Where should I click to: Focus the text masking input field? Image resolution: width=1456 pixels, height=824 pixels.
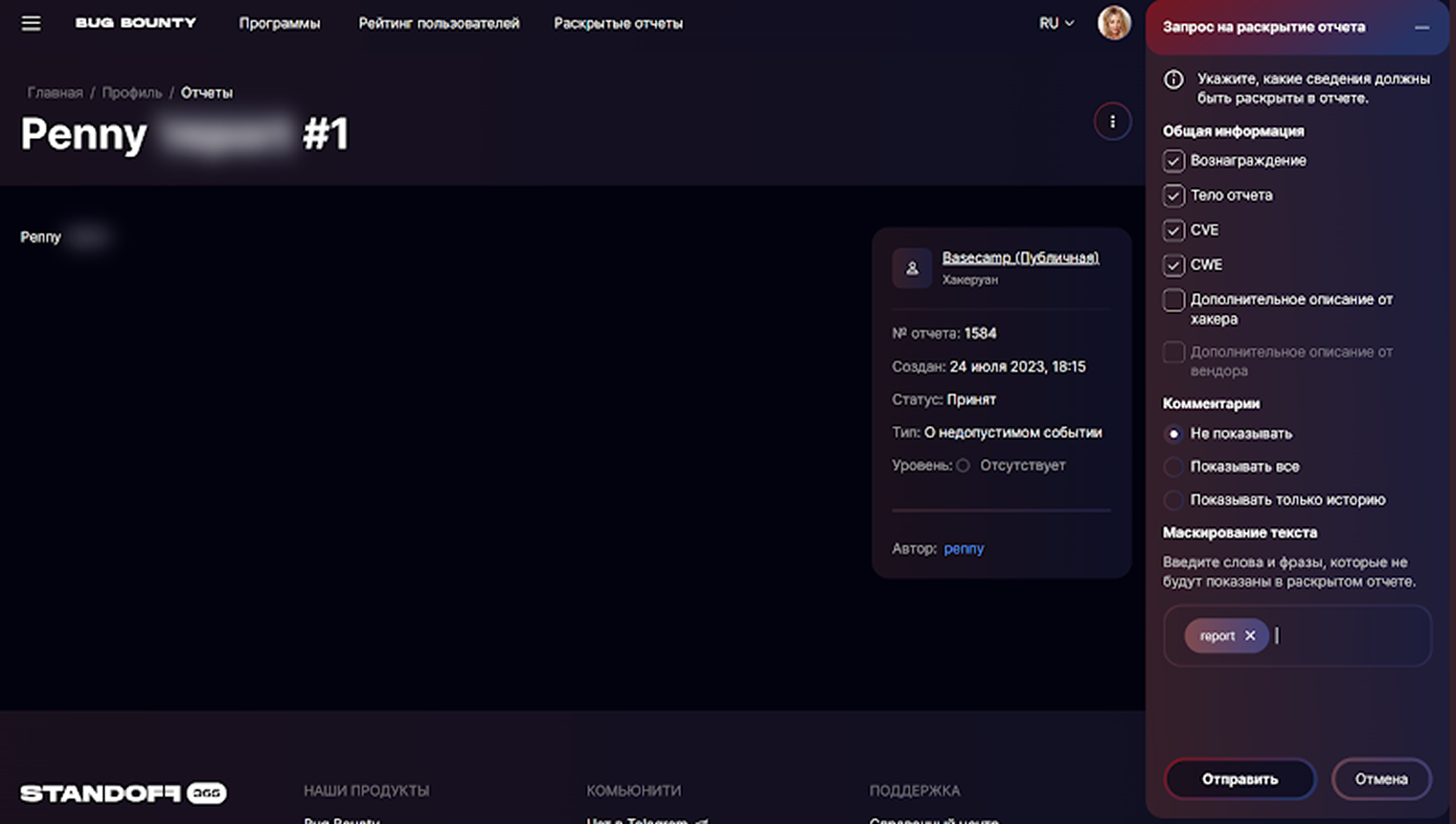pos(1298,635)
